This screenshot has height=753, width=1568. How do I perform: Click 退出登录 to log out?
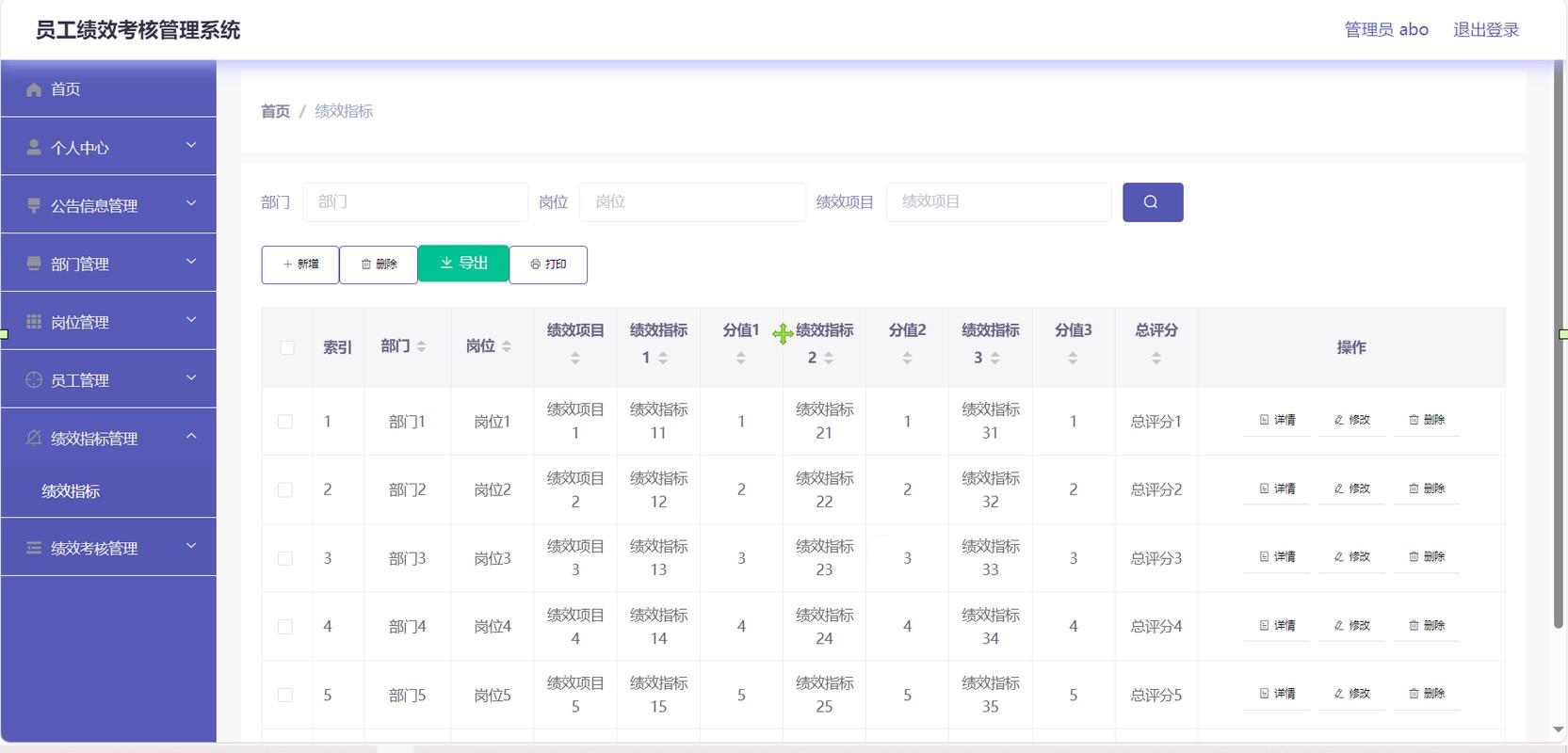click(1486, 30)
